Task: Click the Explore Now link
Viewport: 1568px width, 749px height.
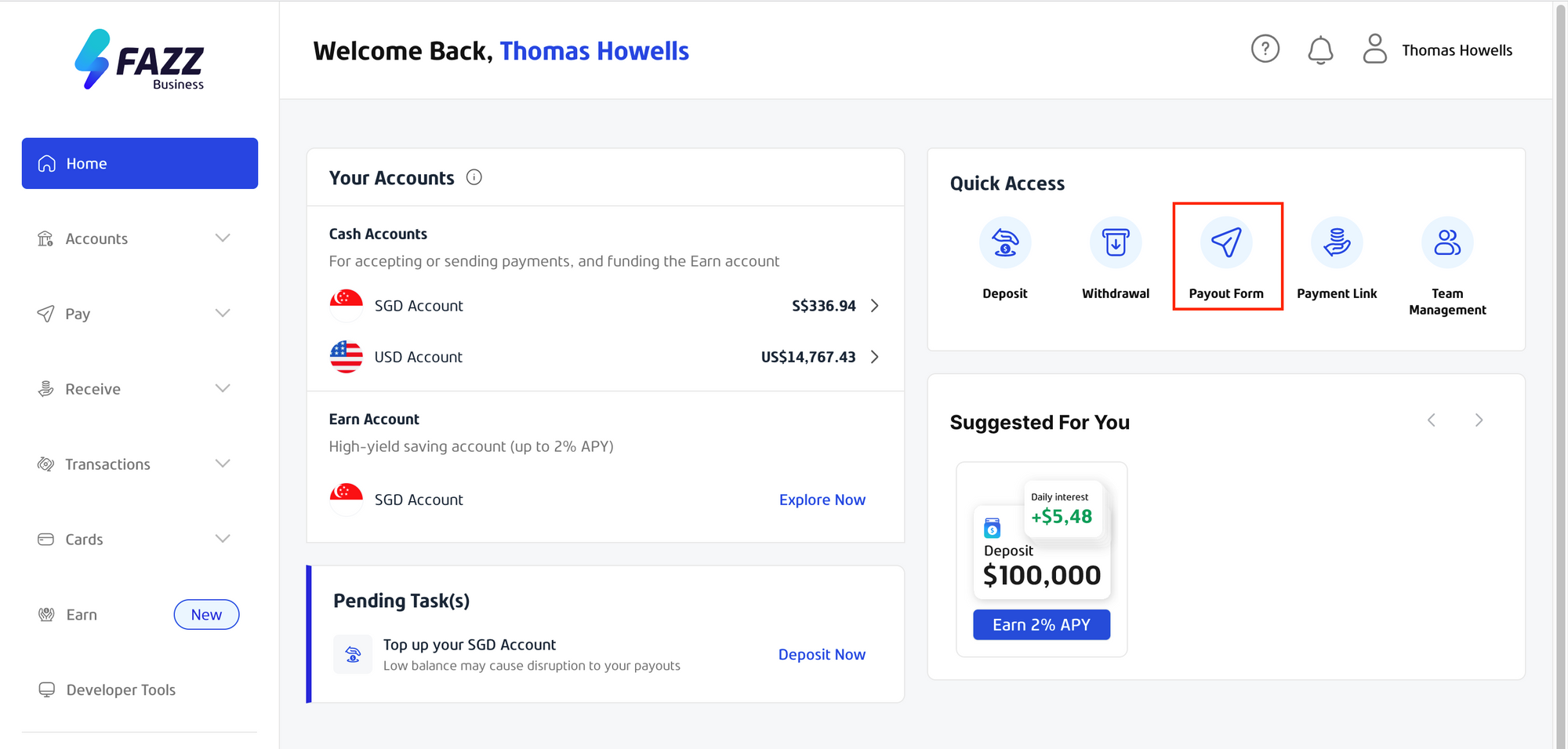Action: (822, 500)
